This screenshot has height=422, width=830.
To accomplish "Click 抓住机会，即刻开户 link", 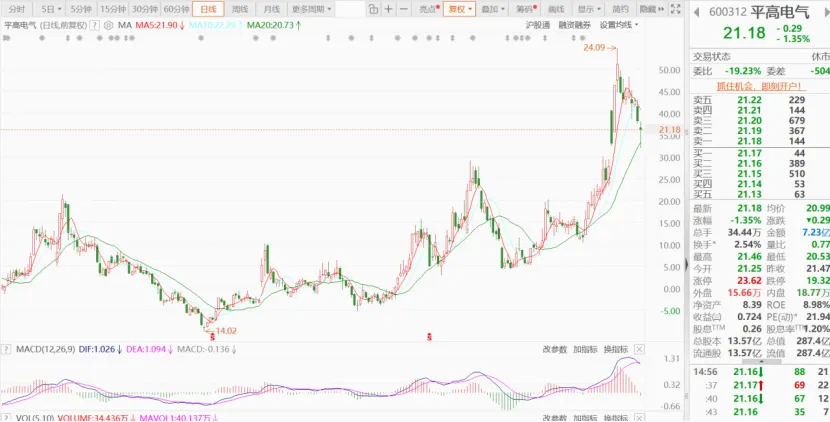I will pos(759,86).
